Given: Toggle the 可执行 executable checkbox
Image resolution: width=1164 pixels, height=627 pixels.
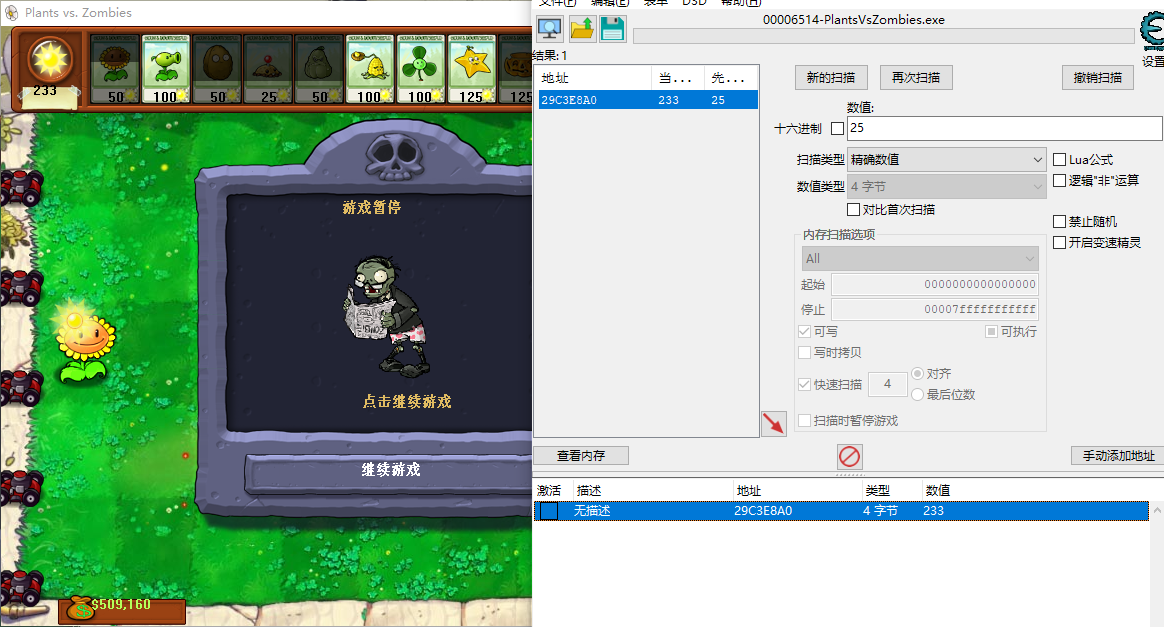Looking at the screenshot, I should (x=991, y=332).
